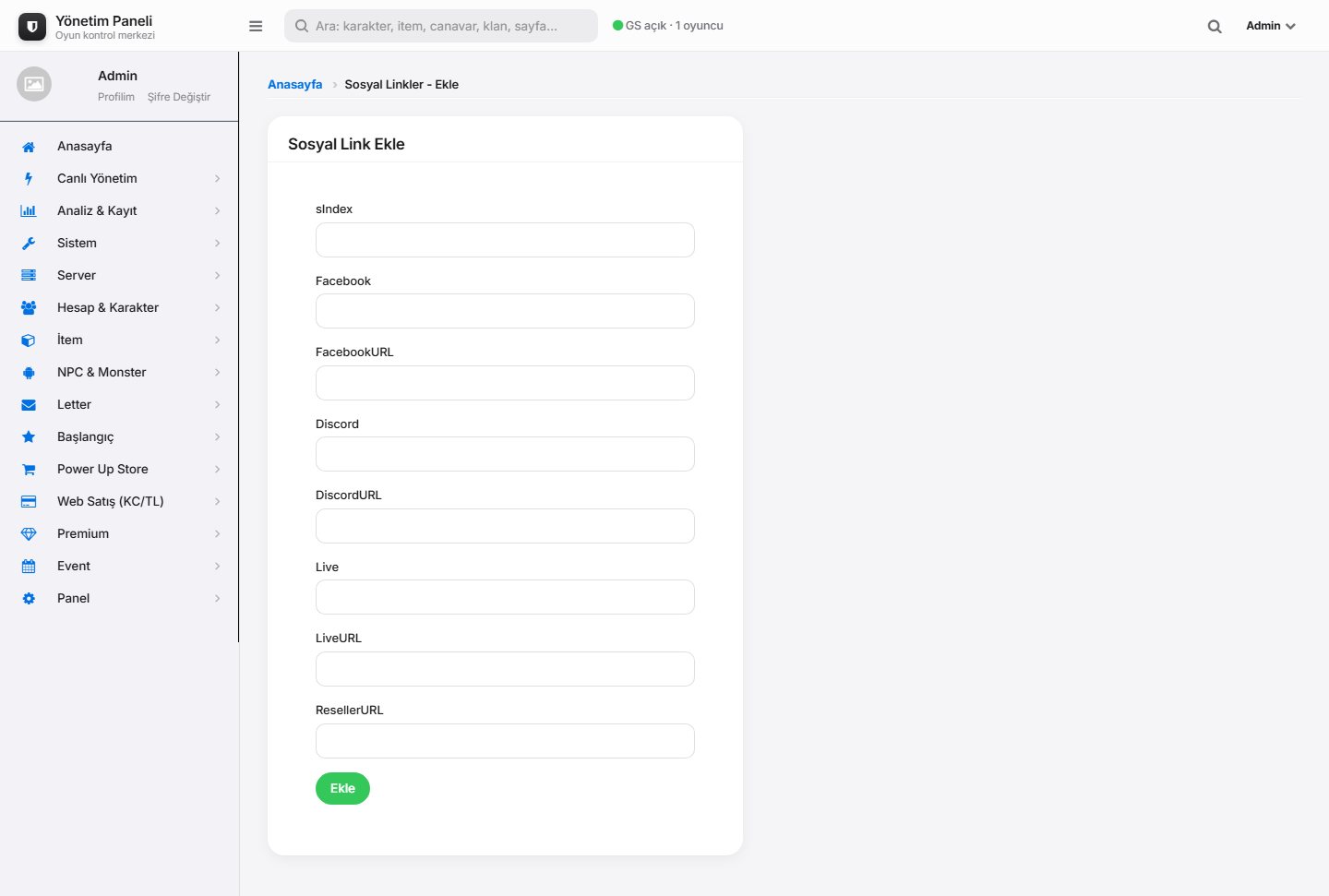The width and height of the screenshot is (1329, 896).
Task: Click the Canlı Yönetim lightning bolt icon
Action: (29, 179)
